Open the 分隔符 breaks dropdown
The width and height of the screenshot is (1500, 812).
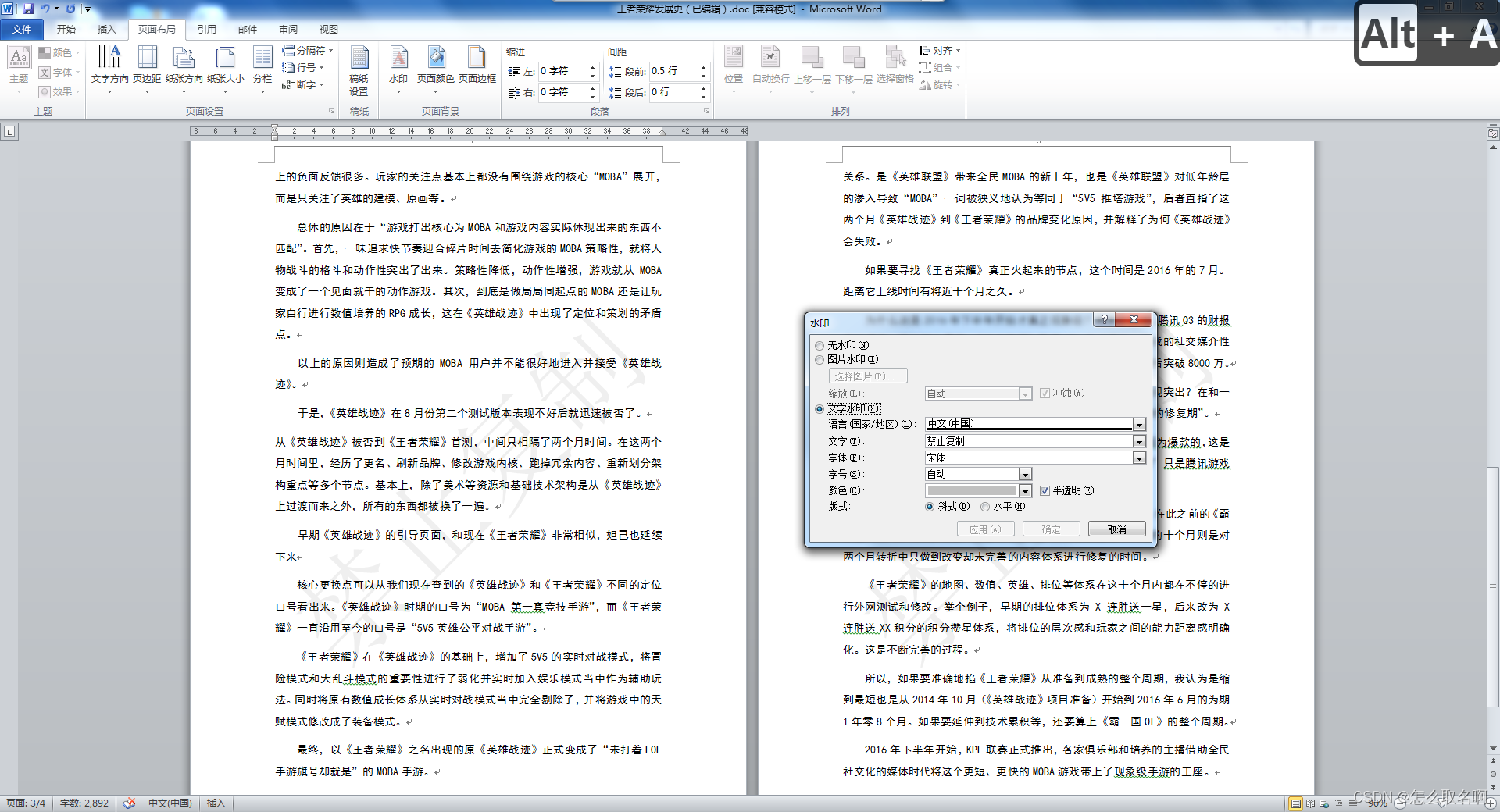pos(308,50)
